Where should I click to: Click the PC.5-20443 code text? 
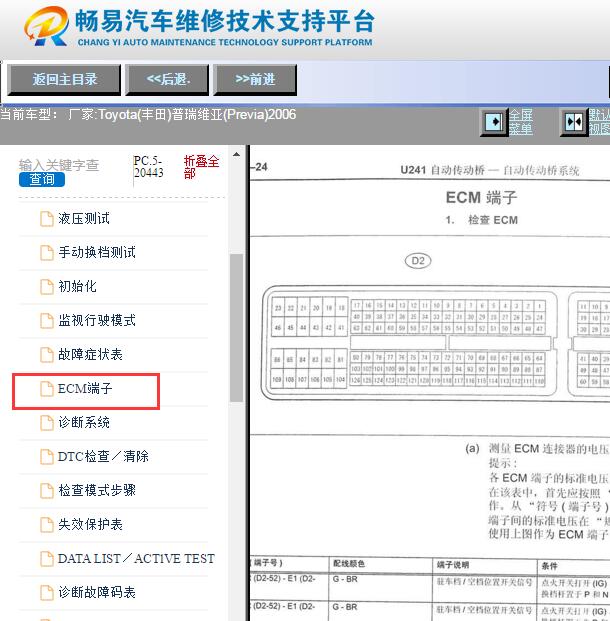pos(149,167)
